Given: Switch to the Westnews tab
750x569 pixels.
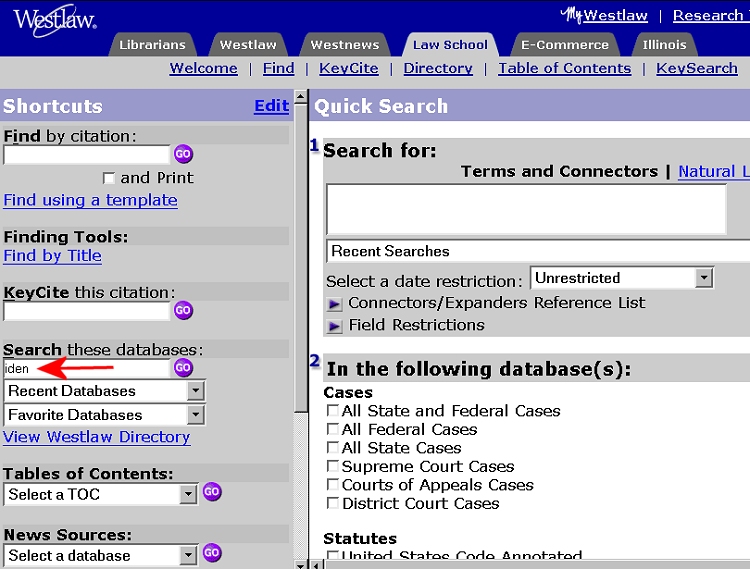Looking at the screenshot, I should 345,44.
